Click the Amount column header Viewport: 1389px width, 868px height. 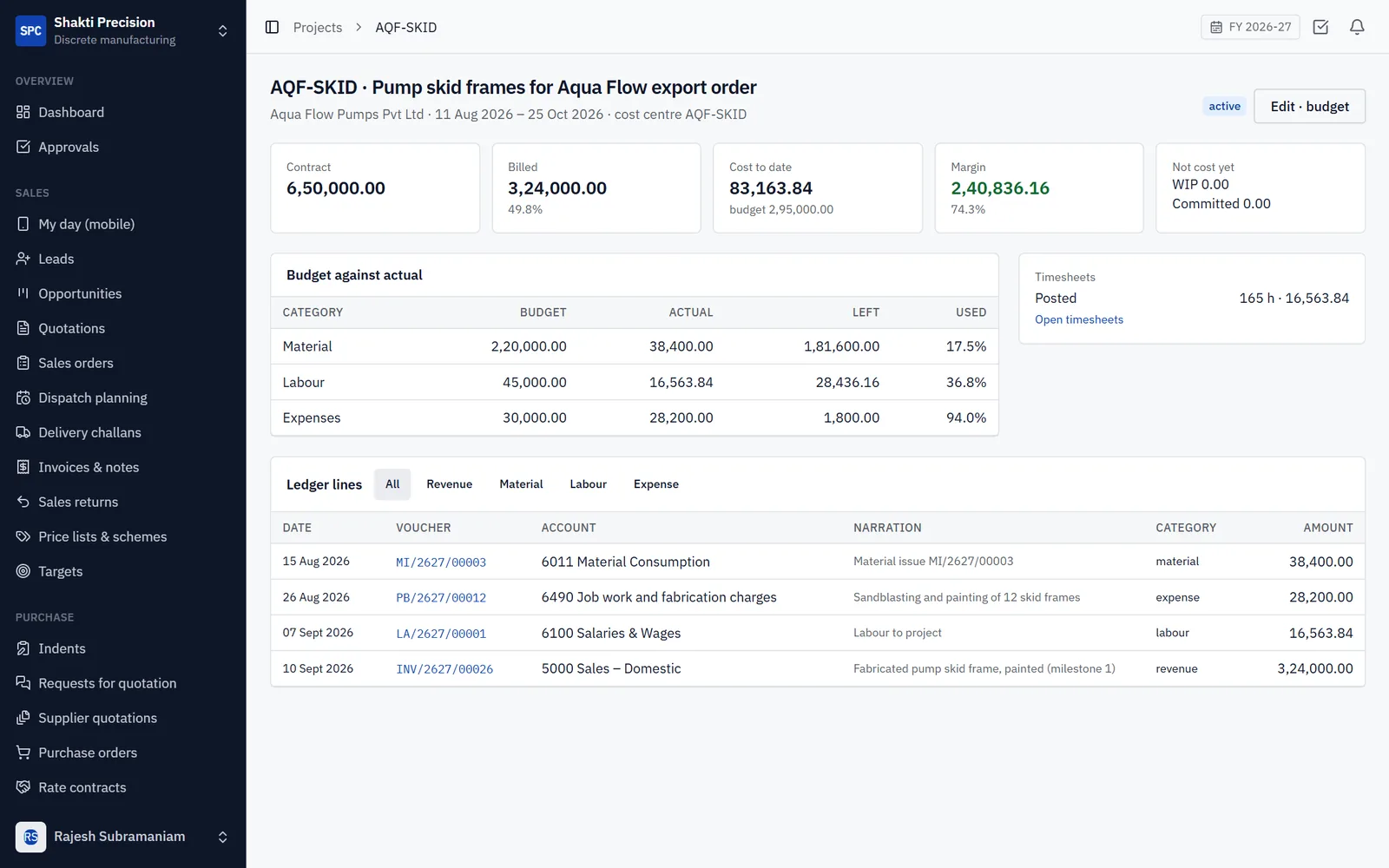[1328, 528]
